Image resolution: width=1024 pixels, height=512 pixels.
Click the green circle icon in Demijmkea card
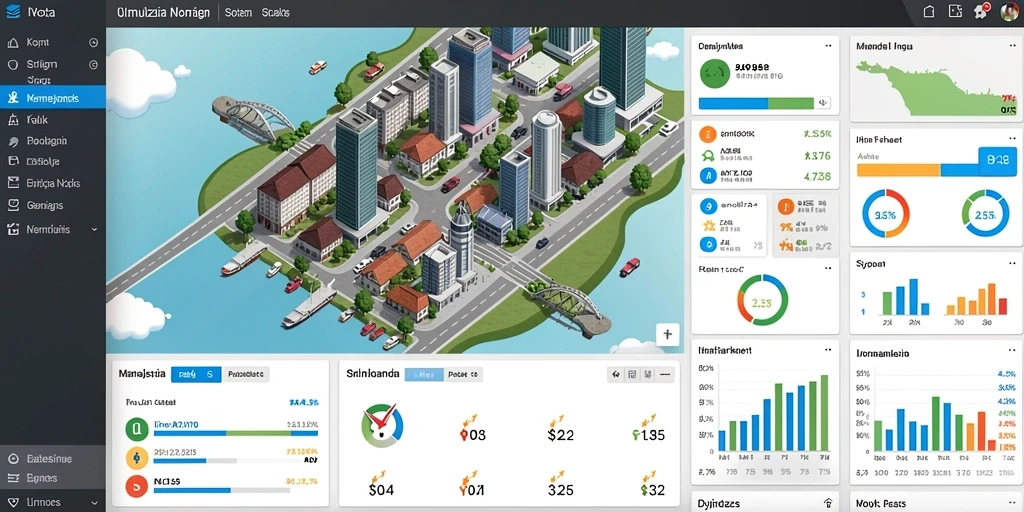tap(714, 72)
